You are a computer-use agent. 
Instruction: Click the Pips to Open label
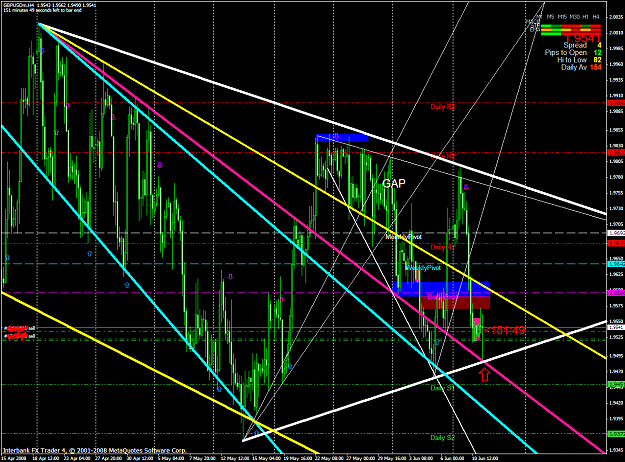pos(566,53)
